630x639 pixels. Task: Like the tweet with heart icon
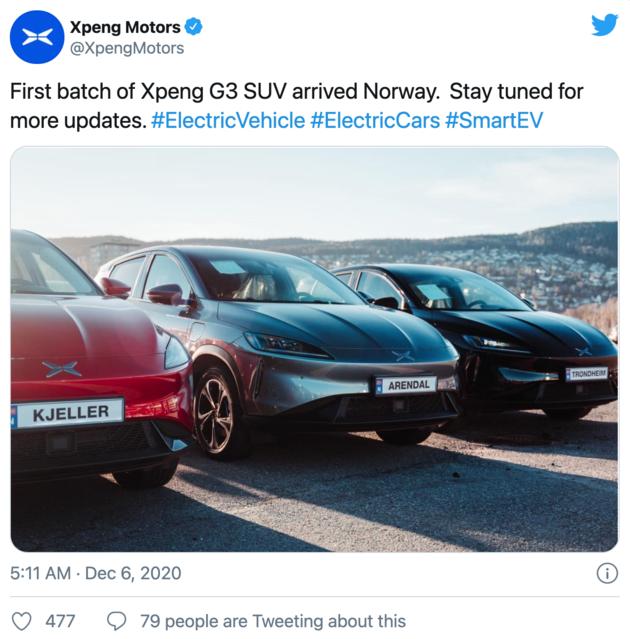(x=21, y=621)
